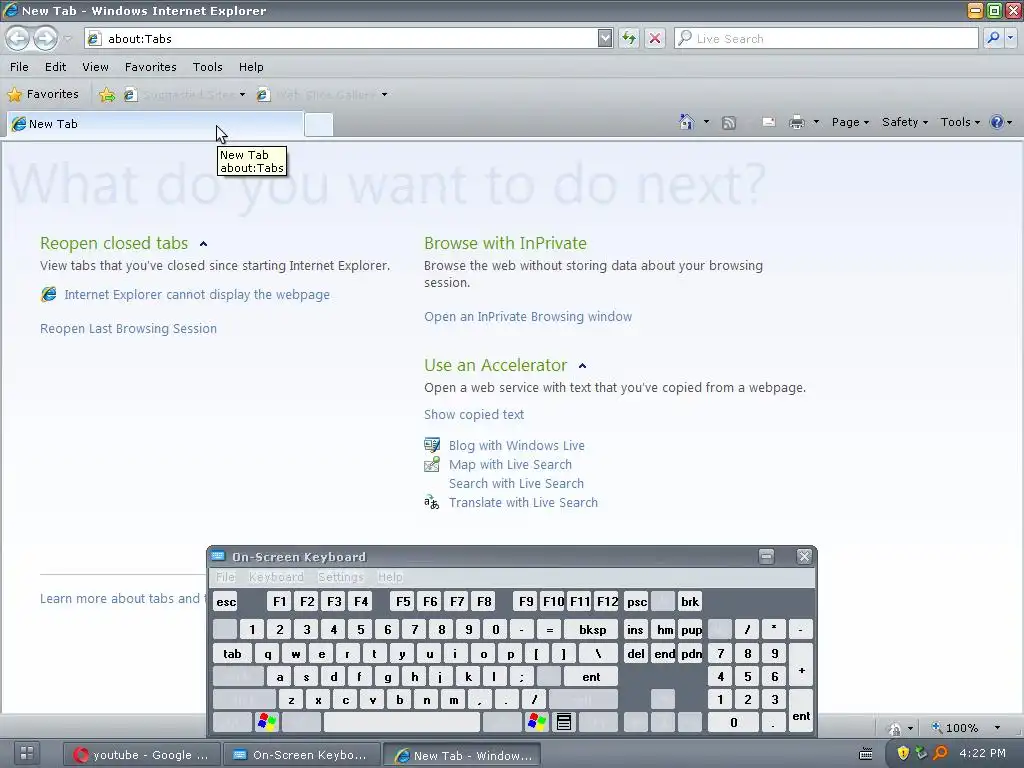Collapse the Reopen closed tabs section
1024x768 pixels.
point(203,244)
